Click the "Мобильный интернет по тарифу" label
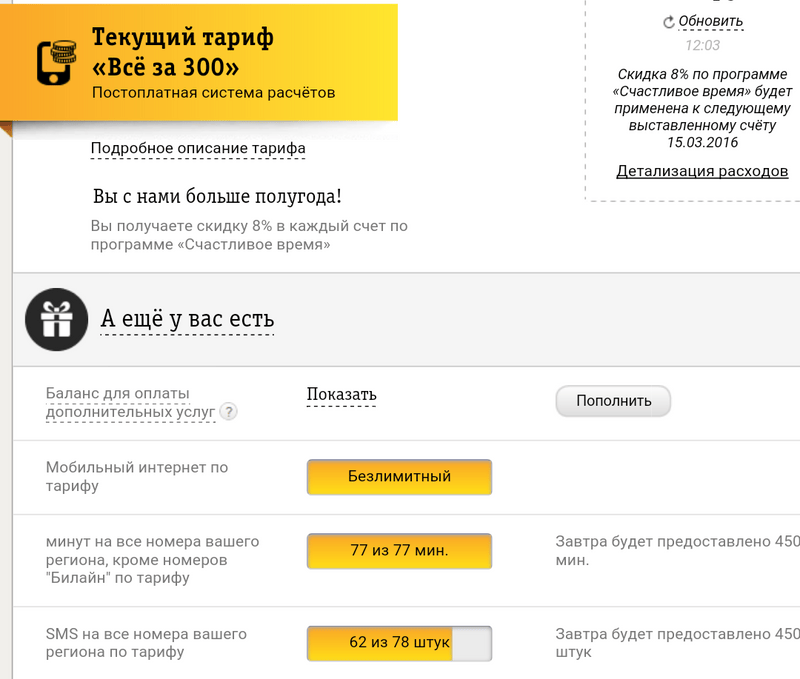Image resolution: width=800 pixels, height=679 pixels. pos(137,476)
